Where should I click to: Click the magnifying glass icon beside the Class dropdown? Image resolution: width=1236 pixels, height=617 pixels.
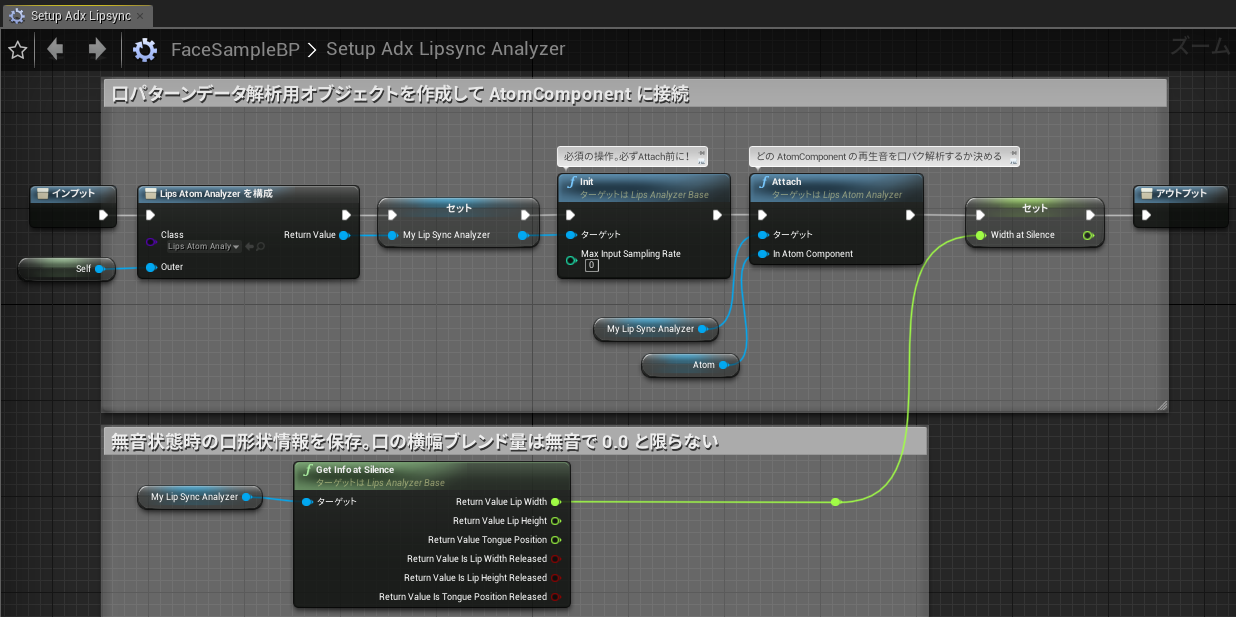260,247
